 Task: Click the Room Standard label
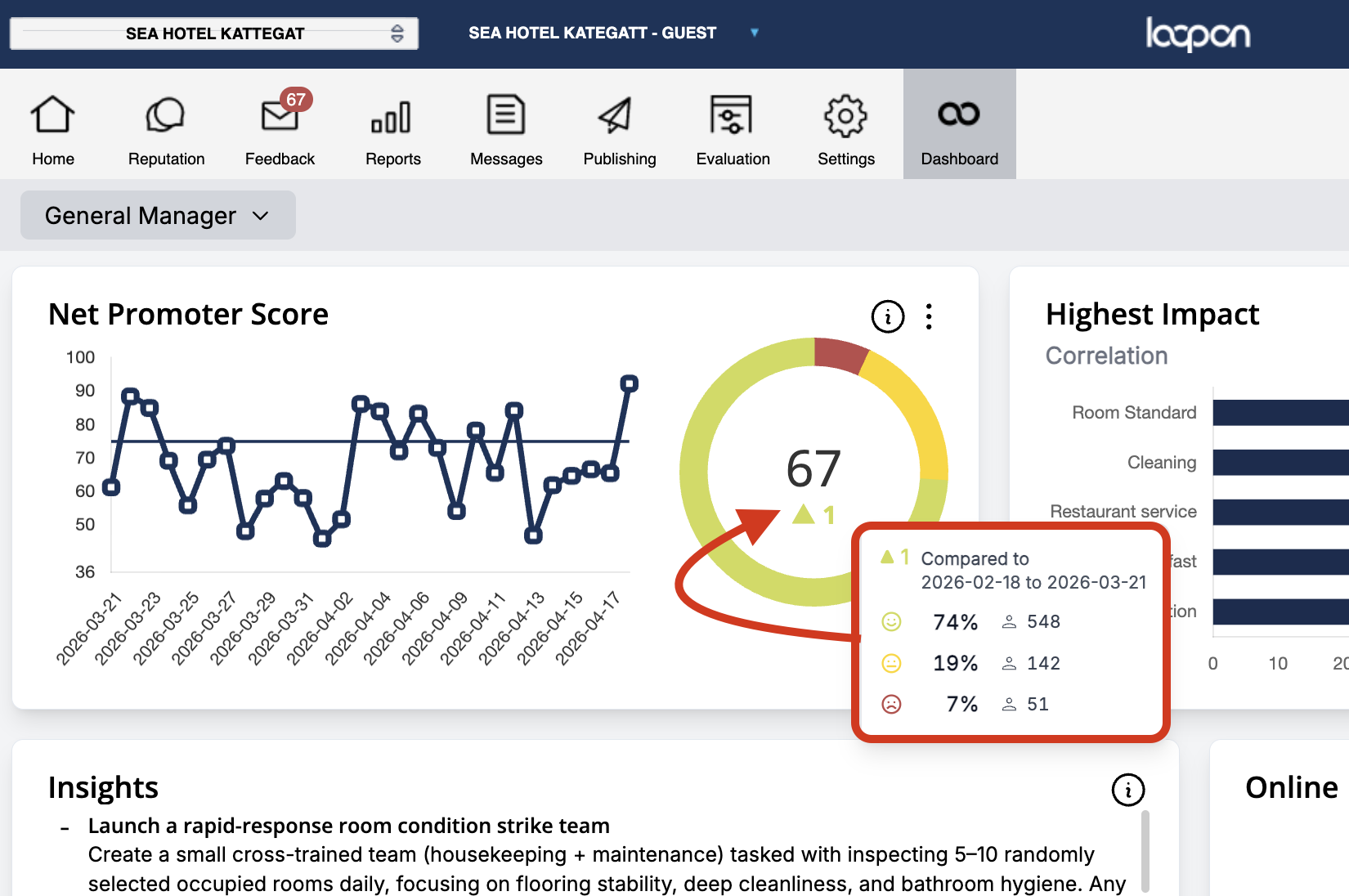click(x=1134, y=413)
